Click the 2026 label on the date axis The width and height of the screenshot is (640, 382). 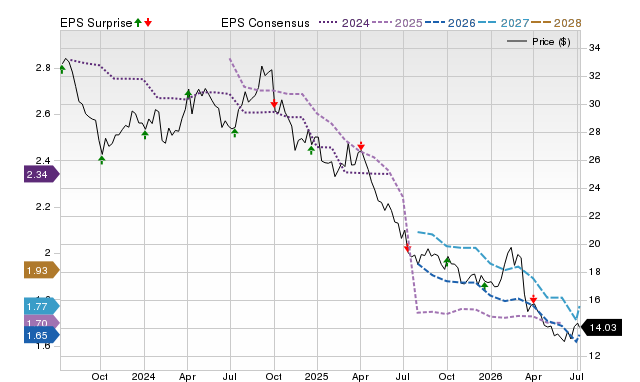tap(490, 376)
